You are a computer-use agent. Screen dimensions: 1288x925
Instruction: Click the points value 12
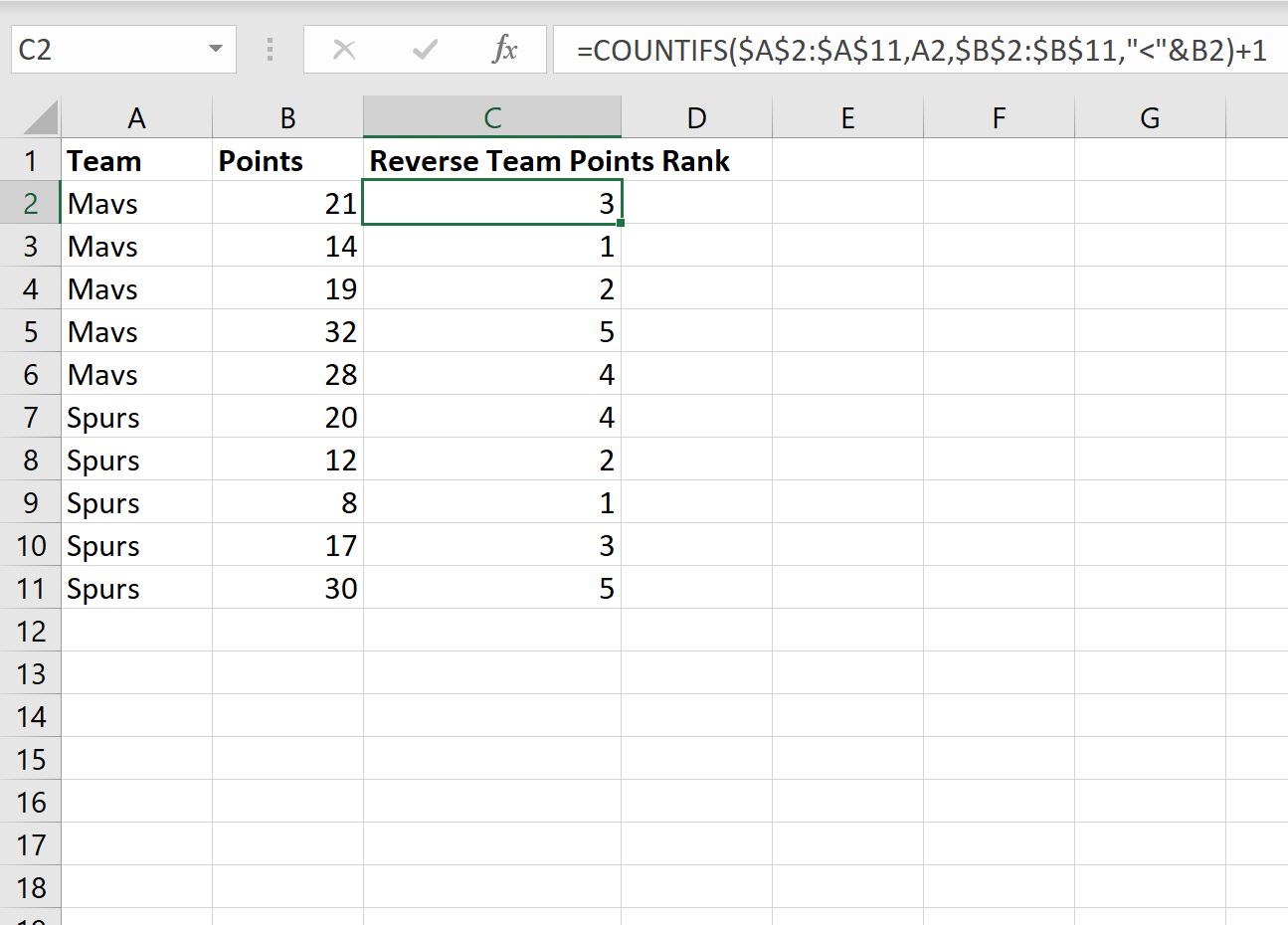pyautogui.click(x=287, y=460)
